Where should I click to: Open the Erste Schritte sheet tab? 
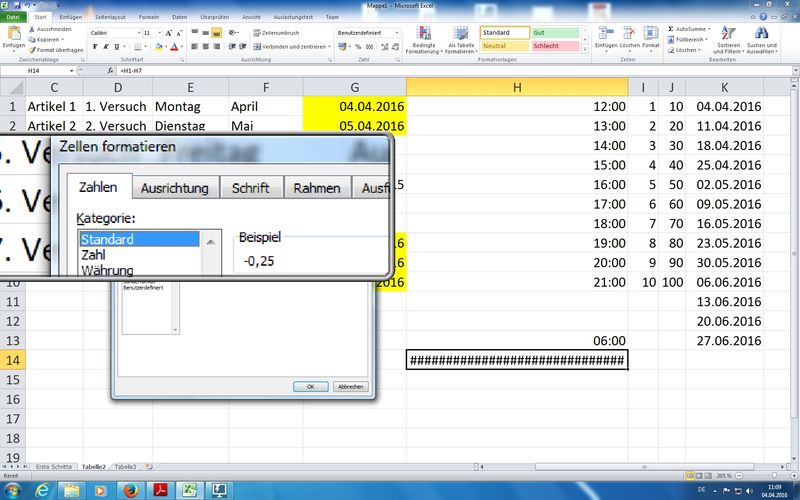54,467
